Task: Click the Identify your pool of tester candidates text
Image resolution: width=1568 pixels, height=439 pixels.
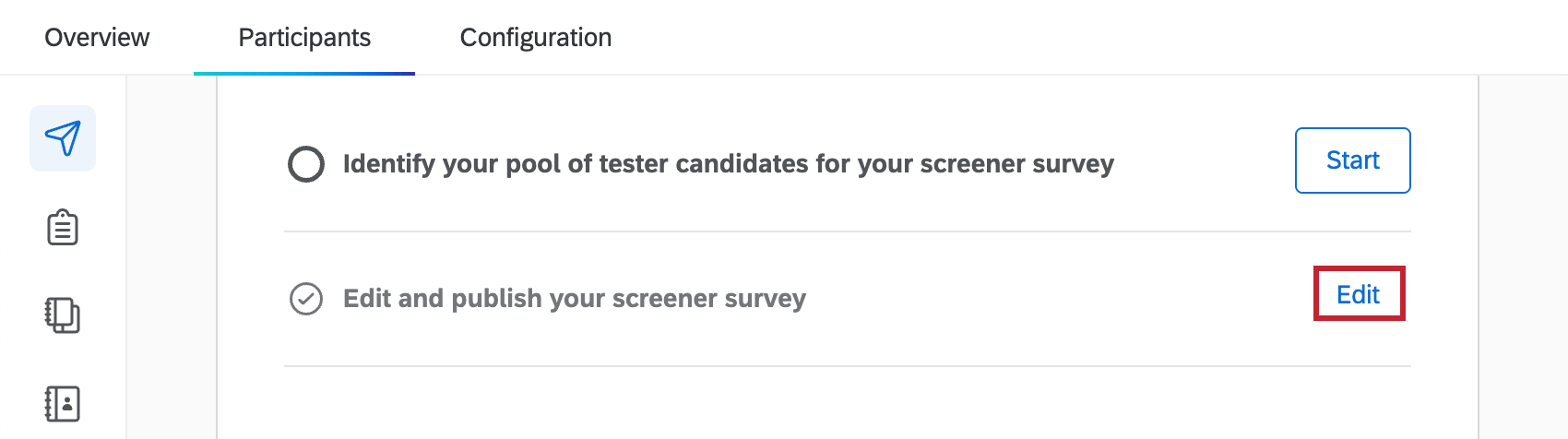Action: pyautogui.click(x=728, y=164)
